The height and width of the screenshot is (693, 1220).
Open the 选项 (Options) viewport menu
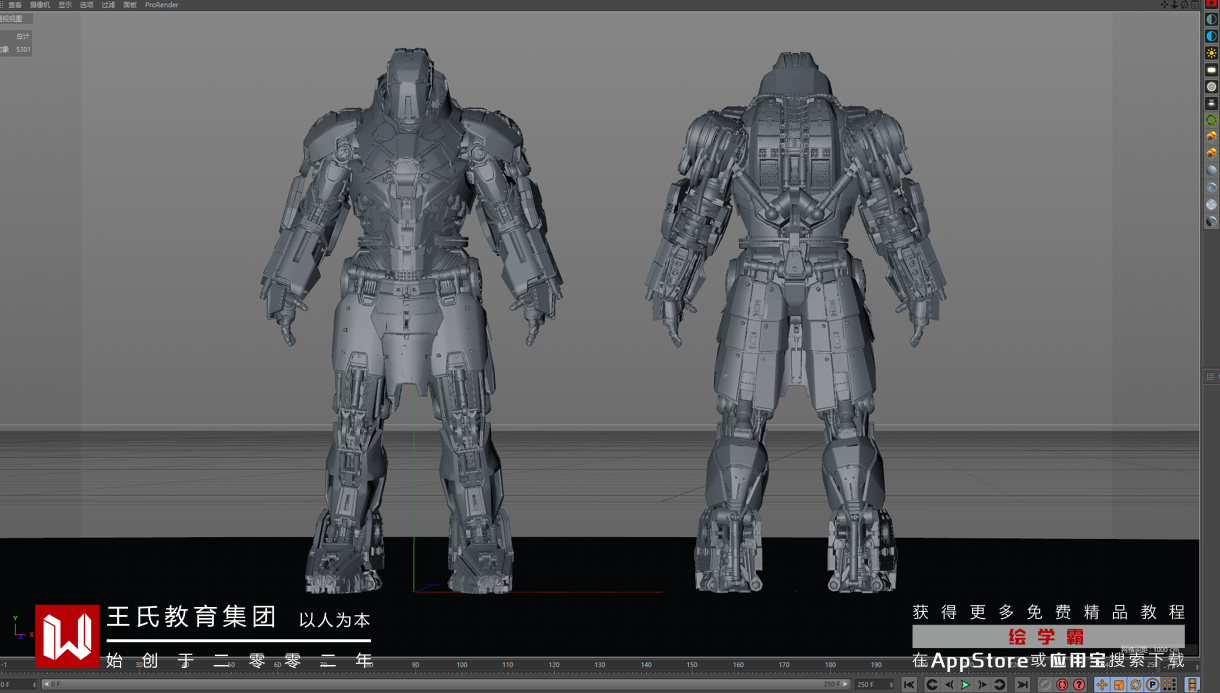(x=86, y=5)
